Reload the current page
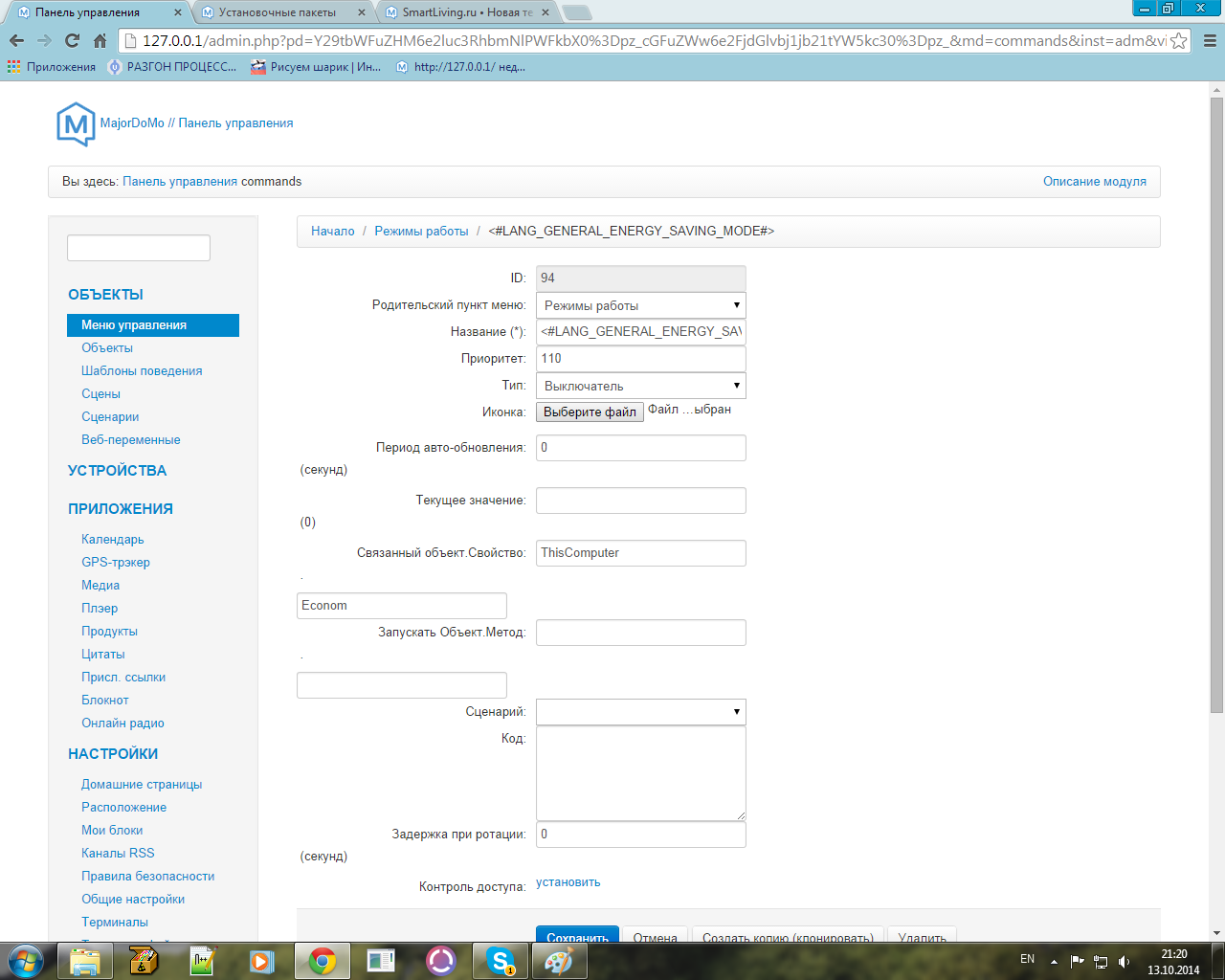 click(72, 41)
